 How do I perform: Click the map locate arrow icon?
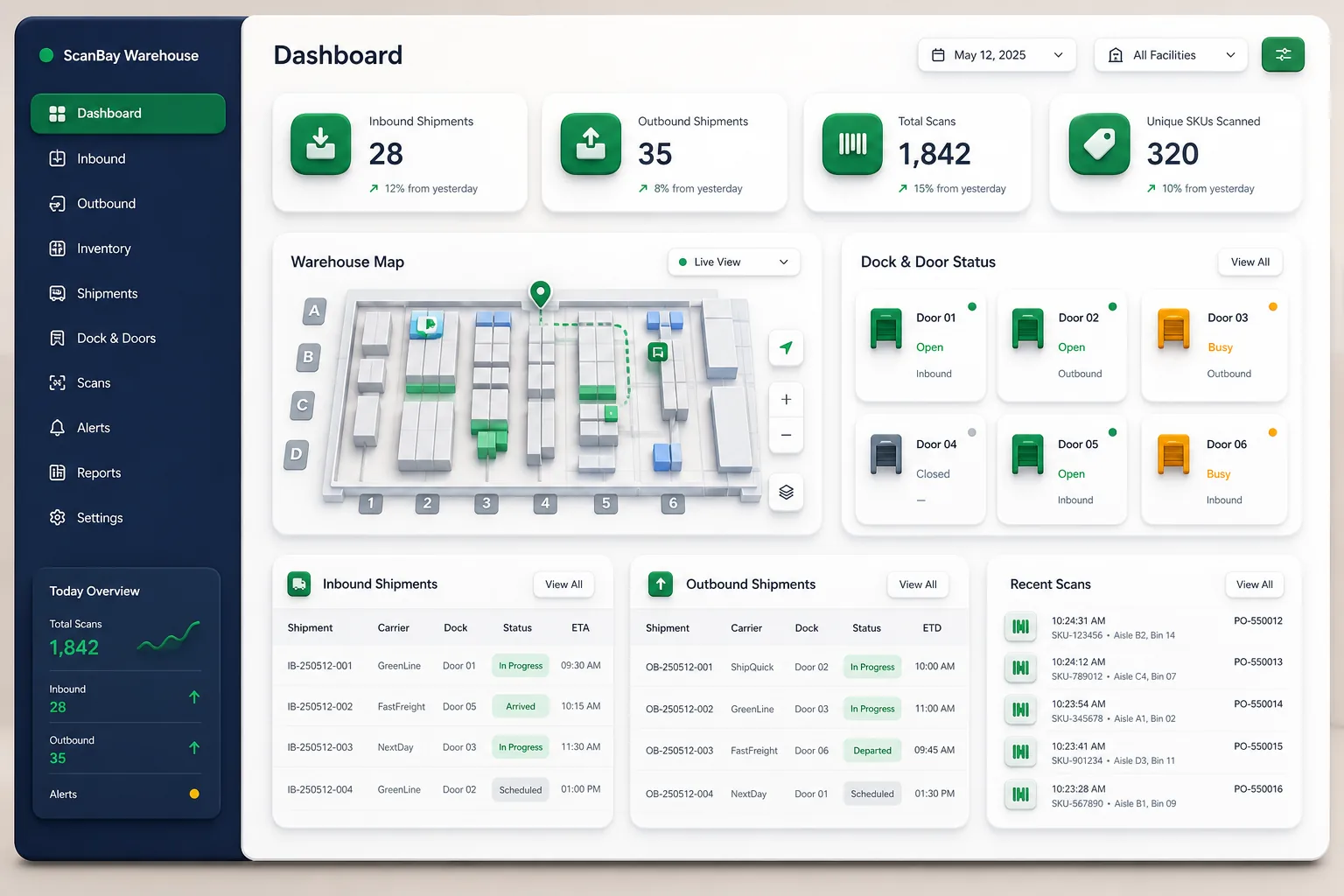[x=786, y=348]
